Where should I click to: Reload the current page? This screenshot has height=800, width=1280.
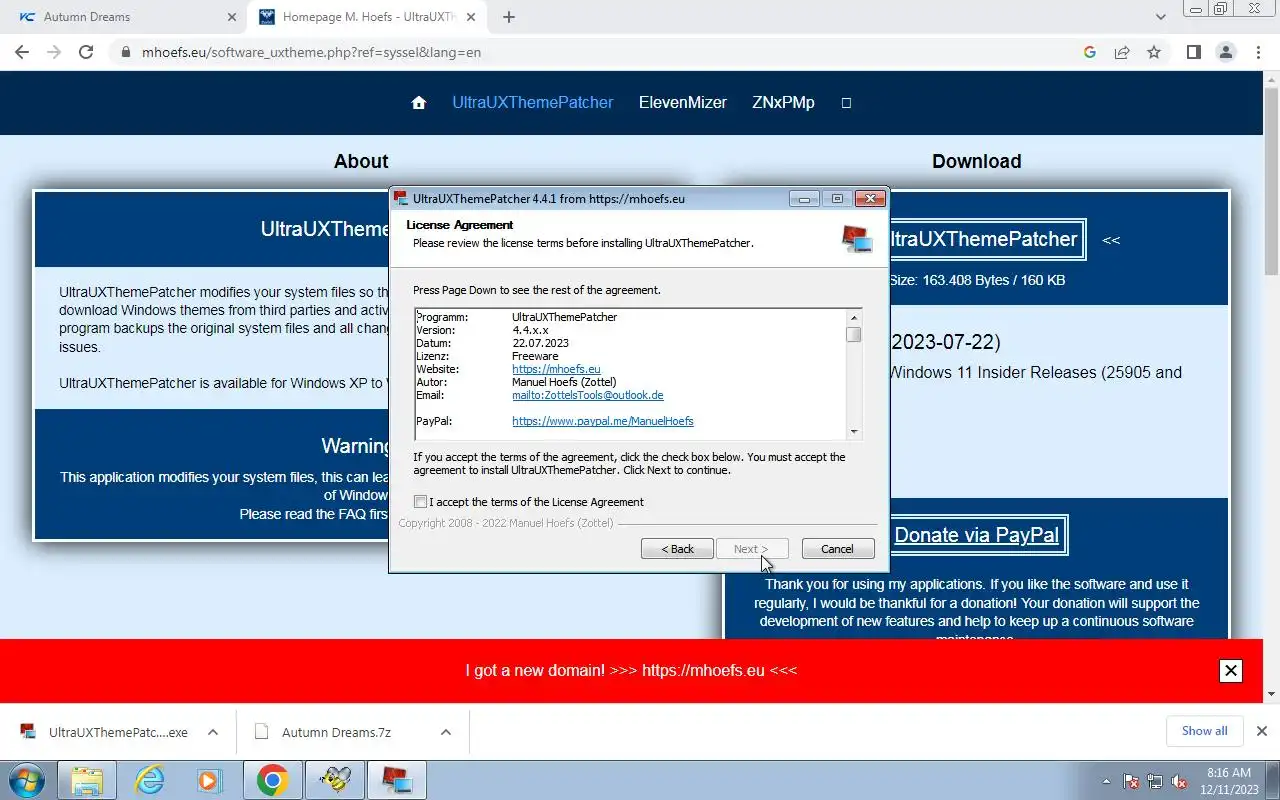(86, 52)
